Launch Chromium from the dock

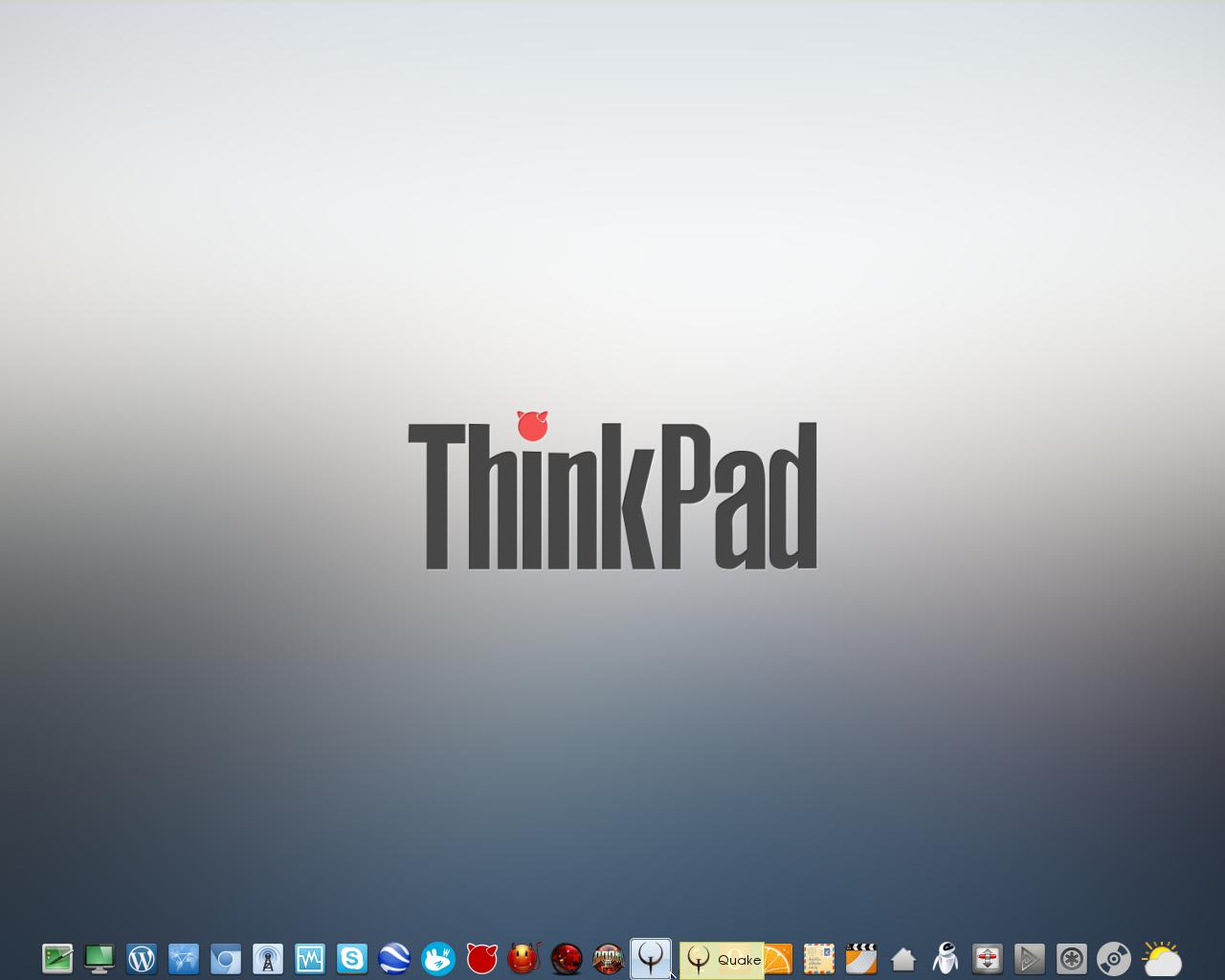click(x=226, y=958)
